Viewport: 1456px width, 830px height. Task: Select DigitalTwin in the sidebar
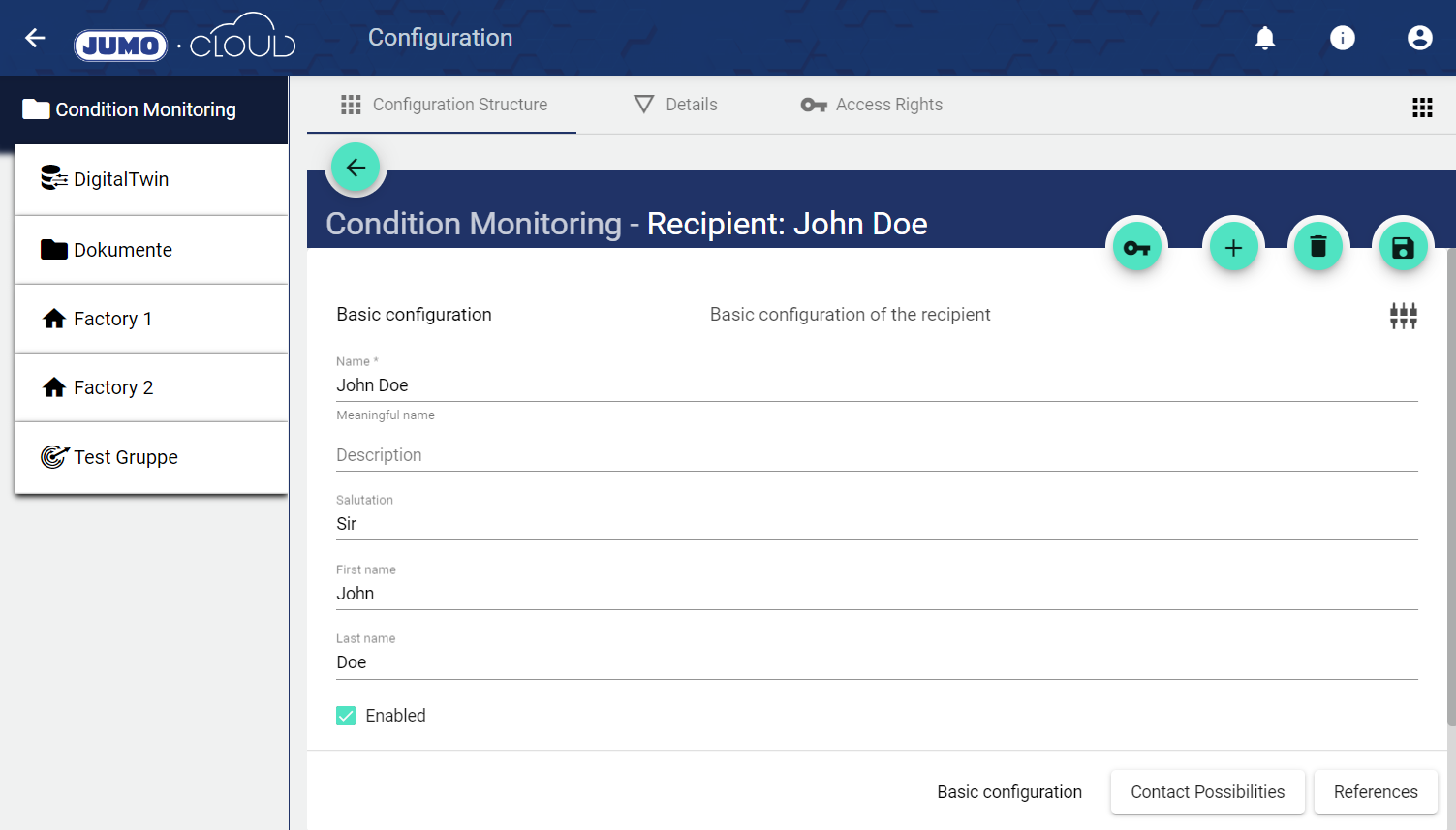click(121, 179)
